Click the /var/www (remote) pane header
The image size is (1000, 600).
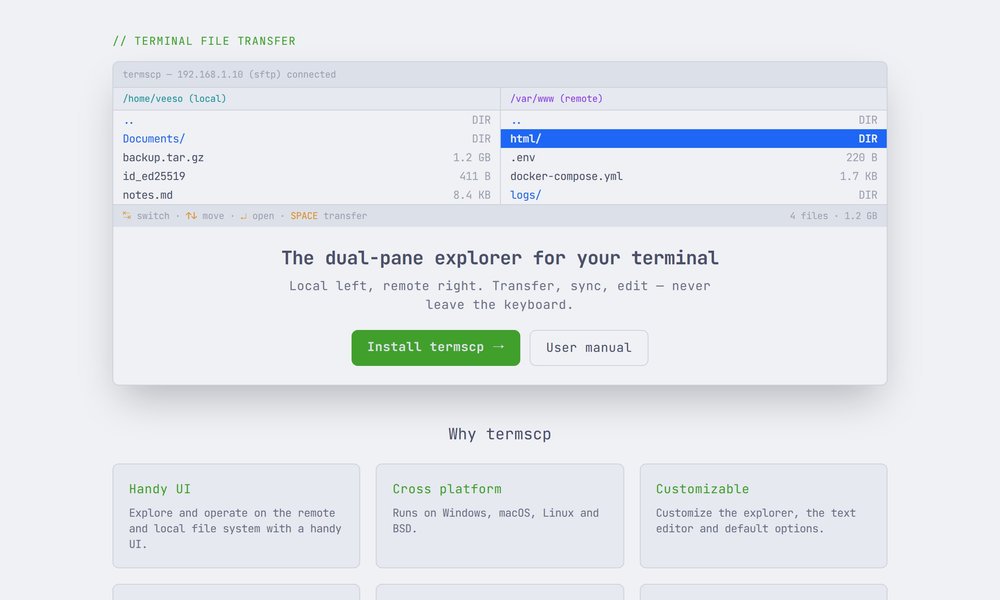(694, 99)
